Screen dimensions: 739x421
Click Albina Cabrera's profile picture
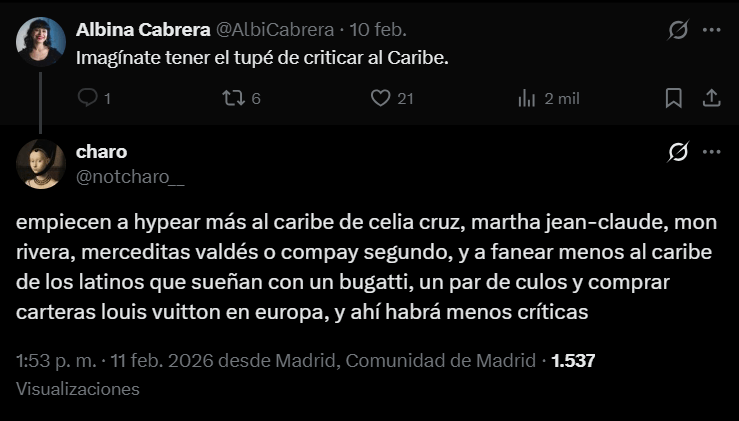[40, 40]
